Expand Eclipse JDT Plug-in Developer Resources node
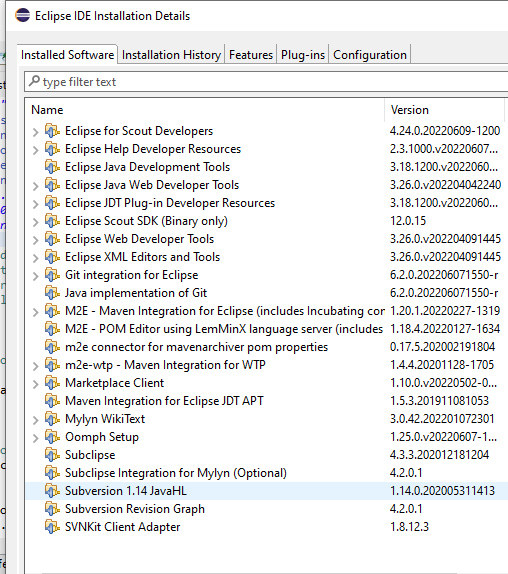This screenshot has height=574, width=508. 36,204
